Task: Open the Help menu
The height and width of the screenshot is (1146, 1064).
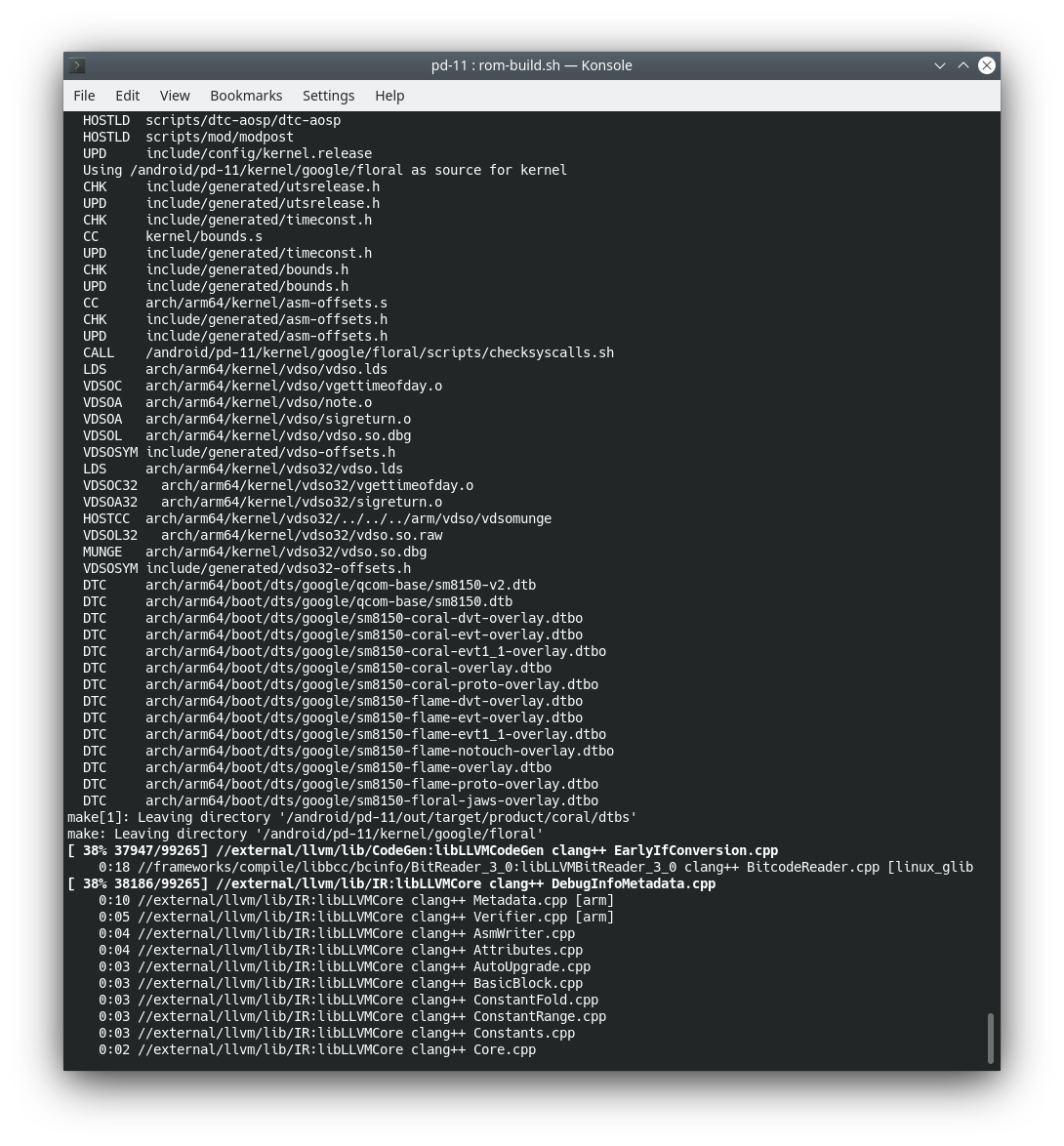Action: [x=389, y=96]
